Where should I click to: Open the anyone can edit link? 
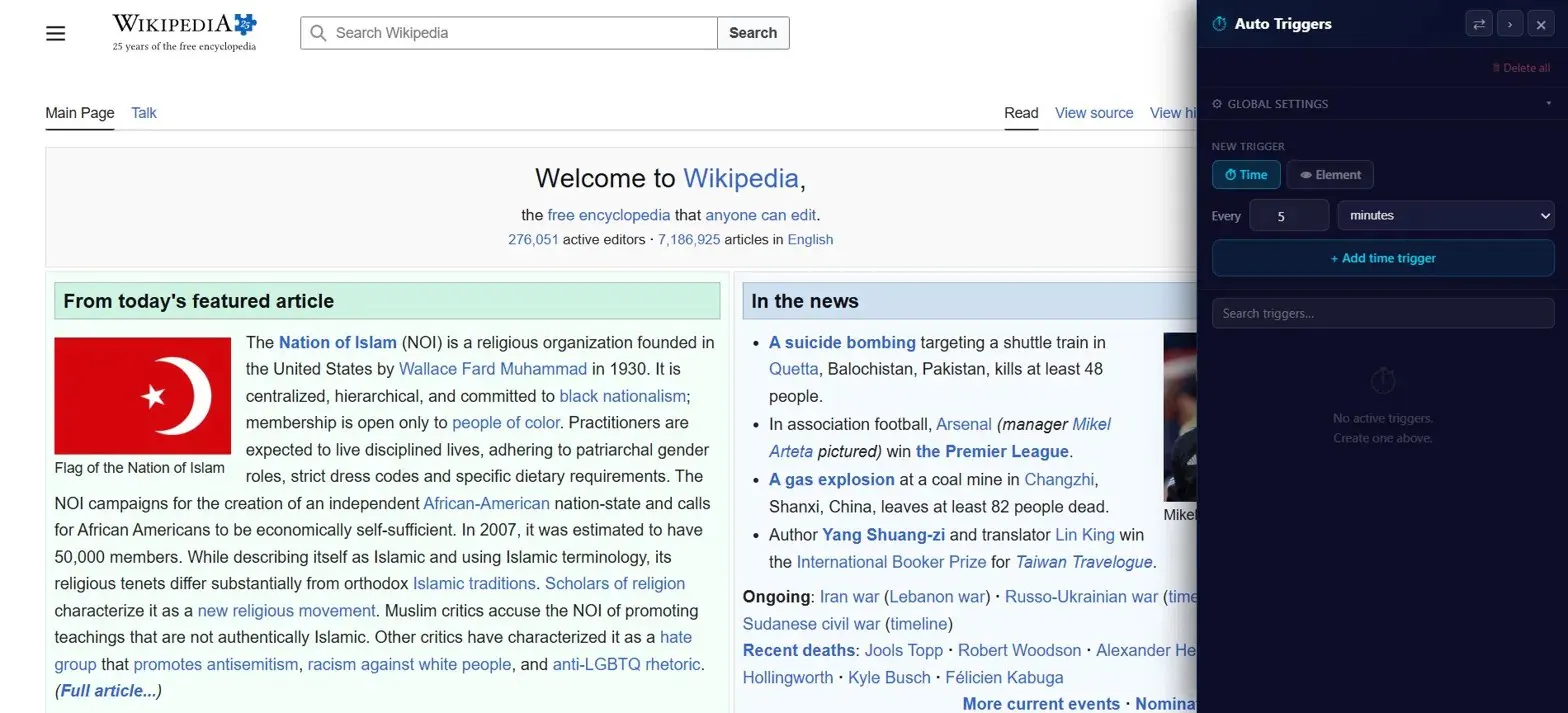(761, 215)
